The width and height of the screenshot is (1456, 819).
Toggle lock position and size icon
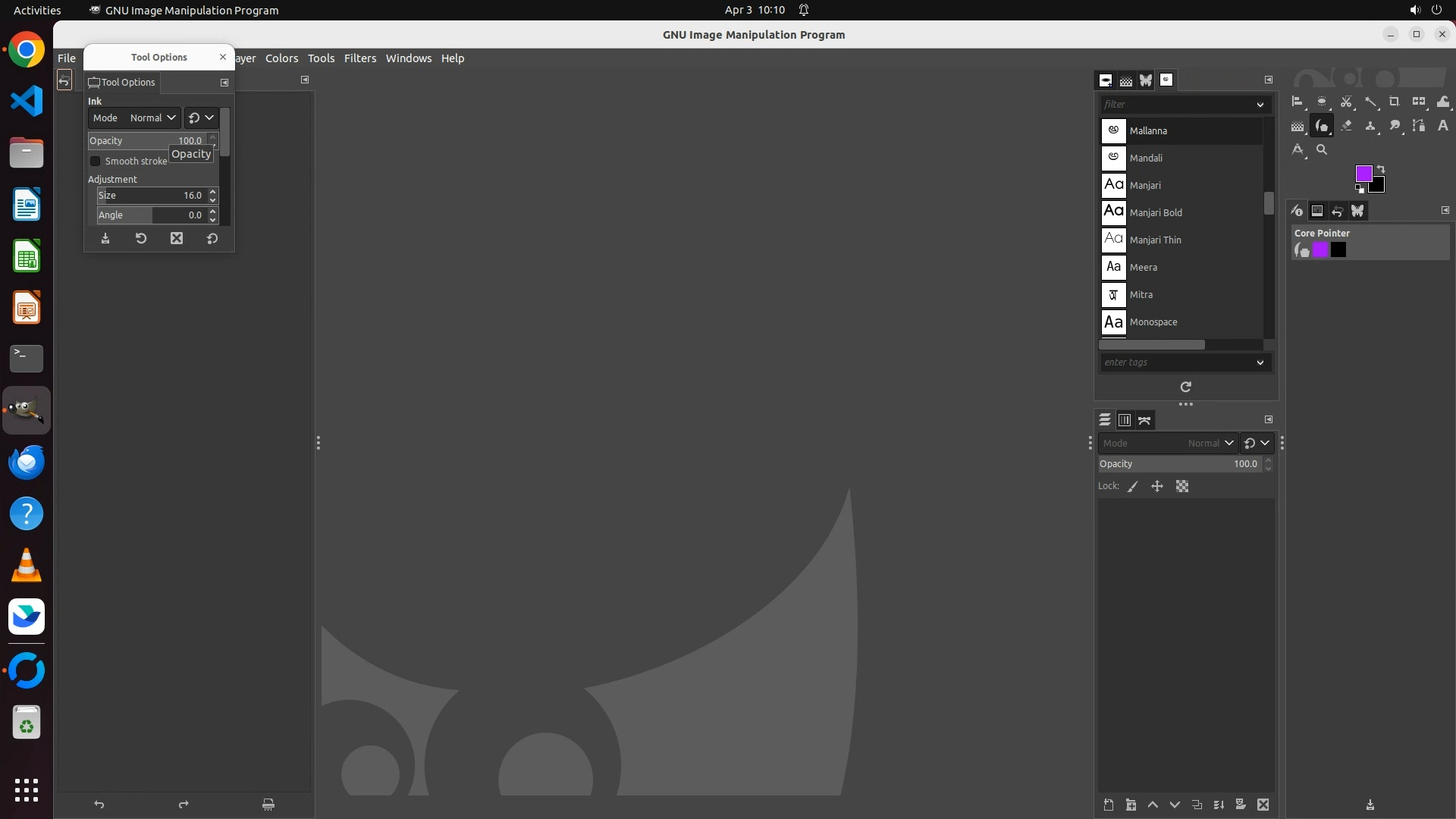(1157, 487)
